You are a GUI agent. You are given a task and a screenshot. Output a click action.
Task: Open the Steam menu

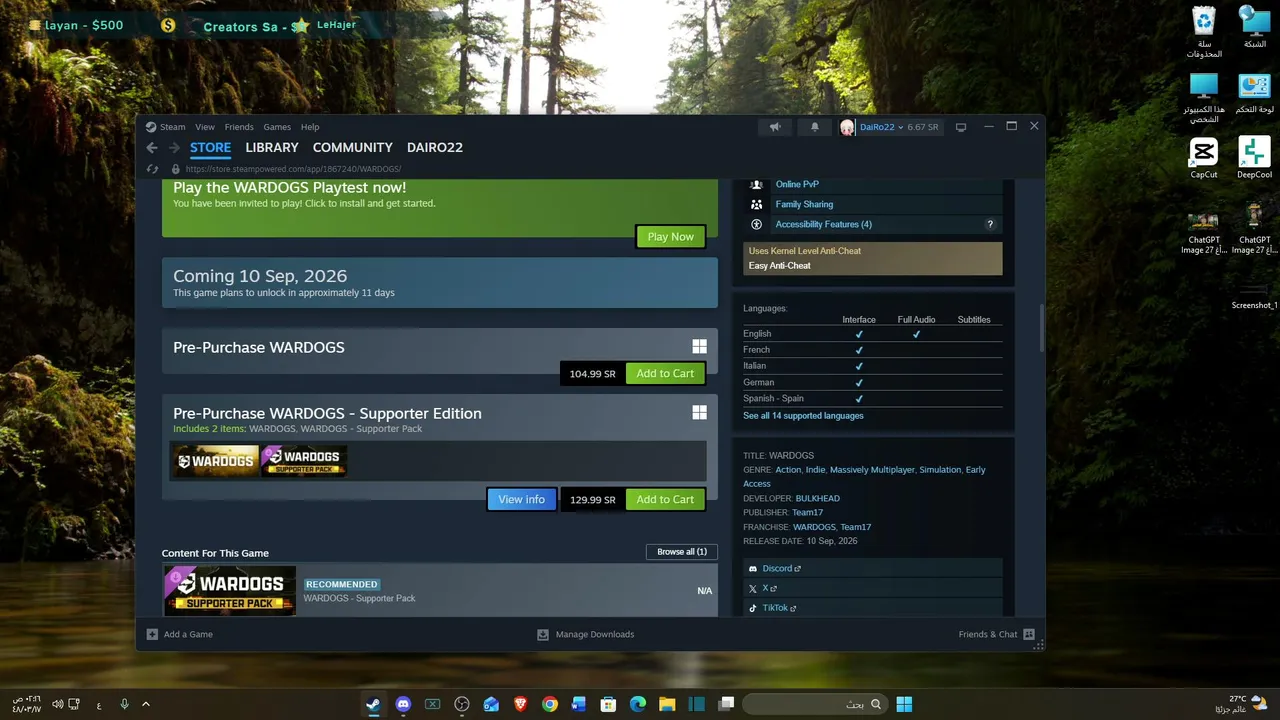pyautogui.click(x=173, y=127)
